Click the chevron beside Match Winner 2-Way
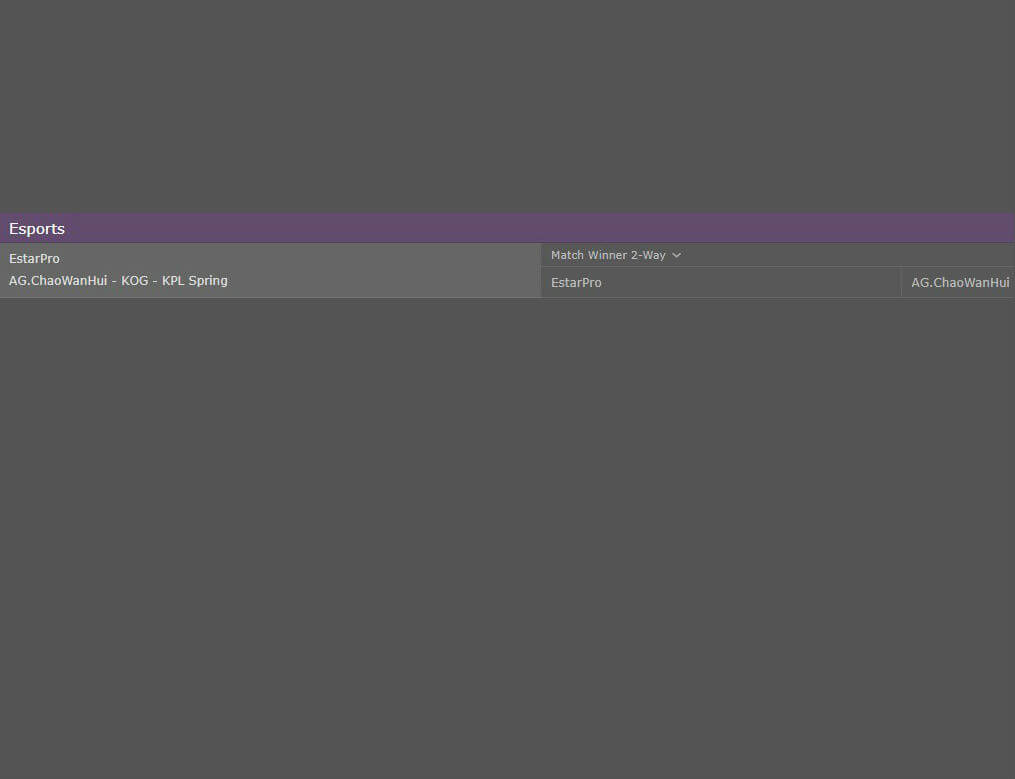1015x779 pixels. 677,256
